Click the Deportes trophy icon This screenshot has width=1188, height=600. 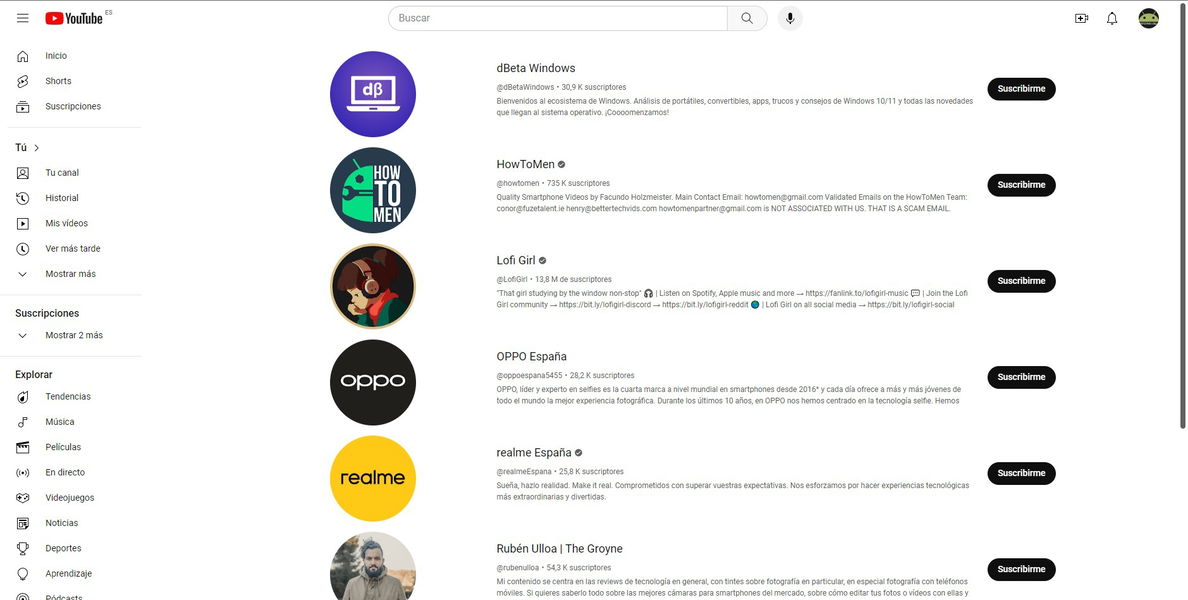pyautogui.click(x=23, y=548)
